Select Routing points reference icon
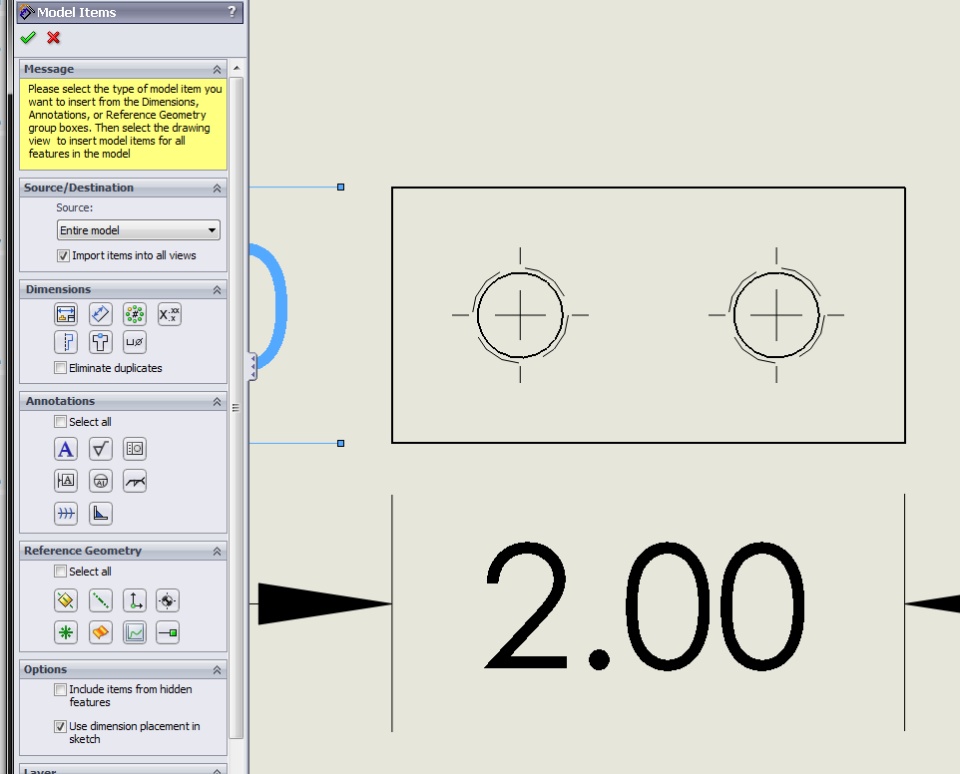The width and height of the screenshot is (960, 774). [167, 633]
